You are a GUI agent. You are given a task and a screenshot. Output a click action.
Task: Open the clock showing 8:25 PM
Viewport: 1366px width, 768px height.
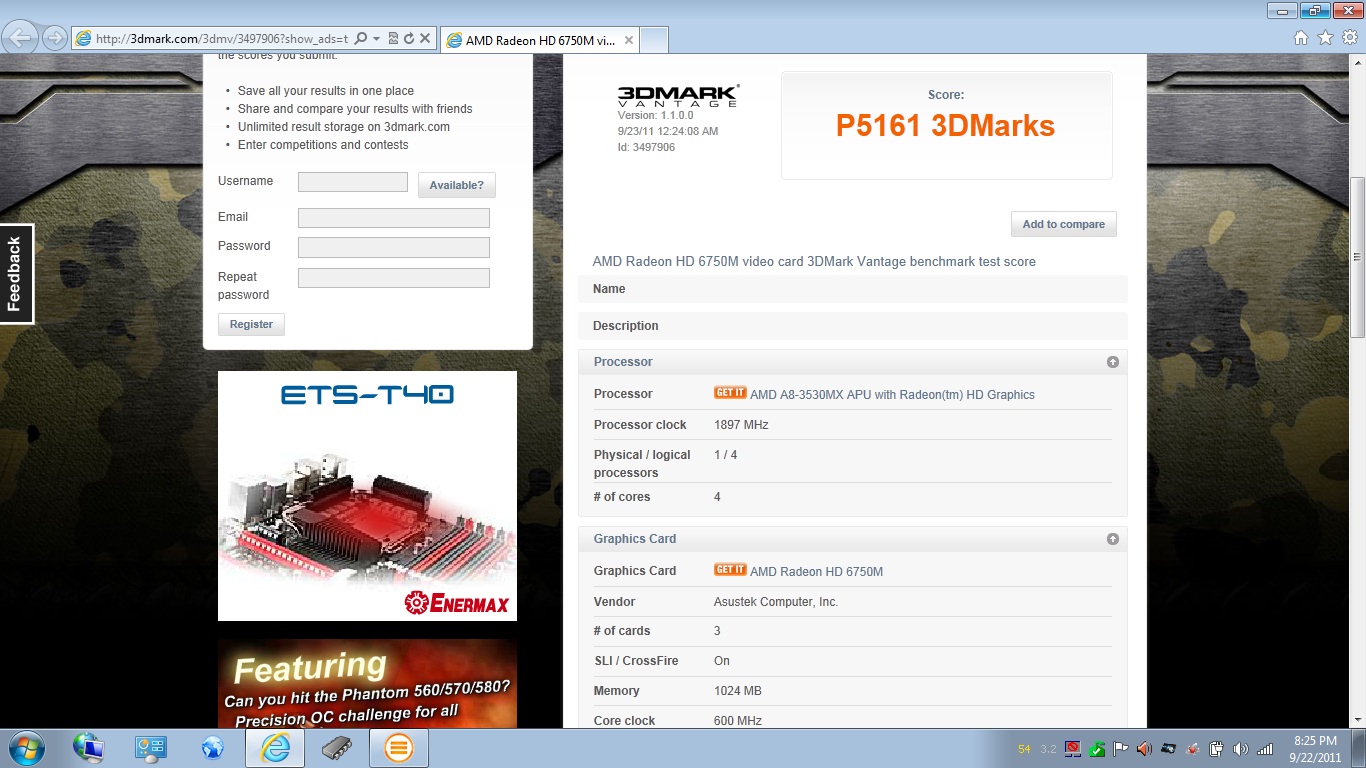click(x=1314, y=749)
